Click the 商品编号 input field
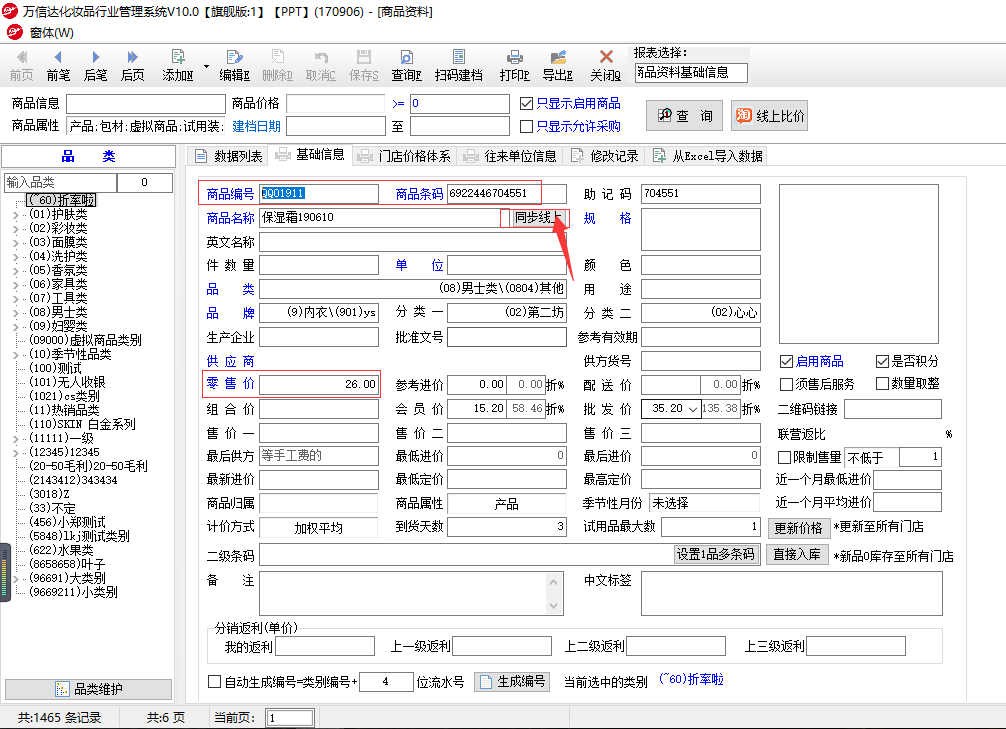Viewport: 1006px width, 729px height. click(319, 194)
